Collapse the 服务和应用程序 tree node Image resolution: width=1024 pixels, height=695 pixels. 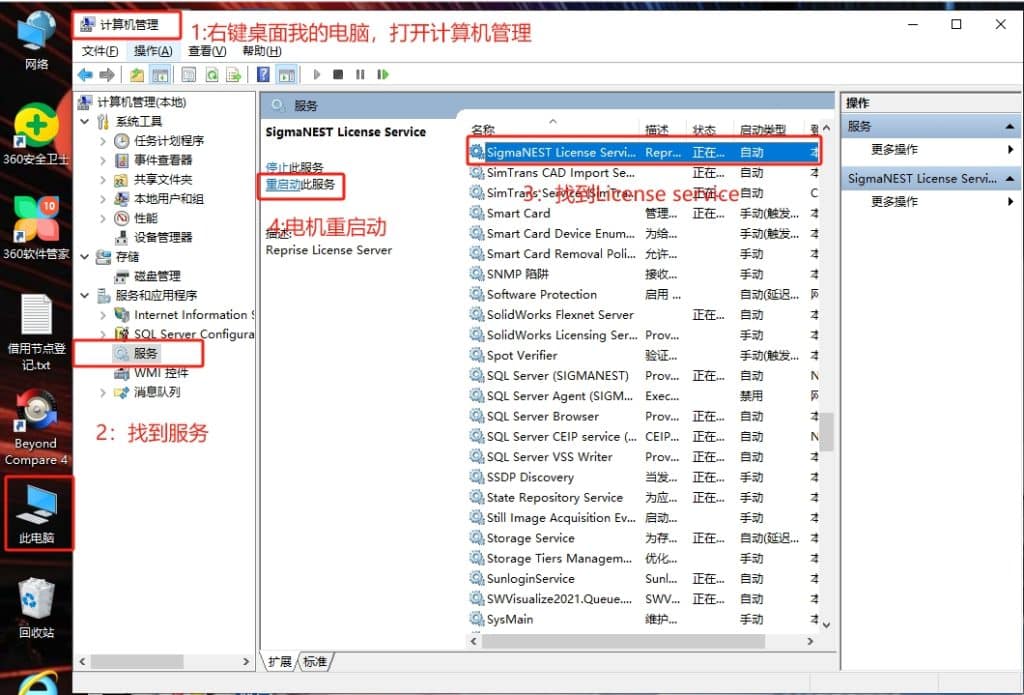pos(84,295)
